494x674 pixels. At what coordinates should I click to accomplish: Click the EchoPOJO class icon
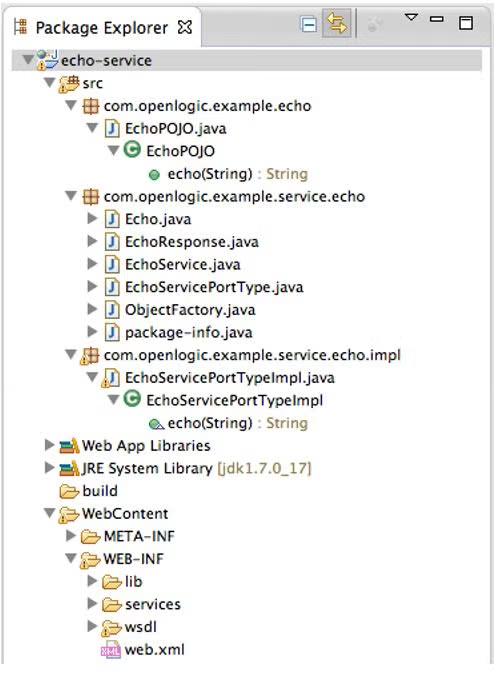coord(132,150)
